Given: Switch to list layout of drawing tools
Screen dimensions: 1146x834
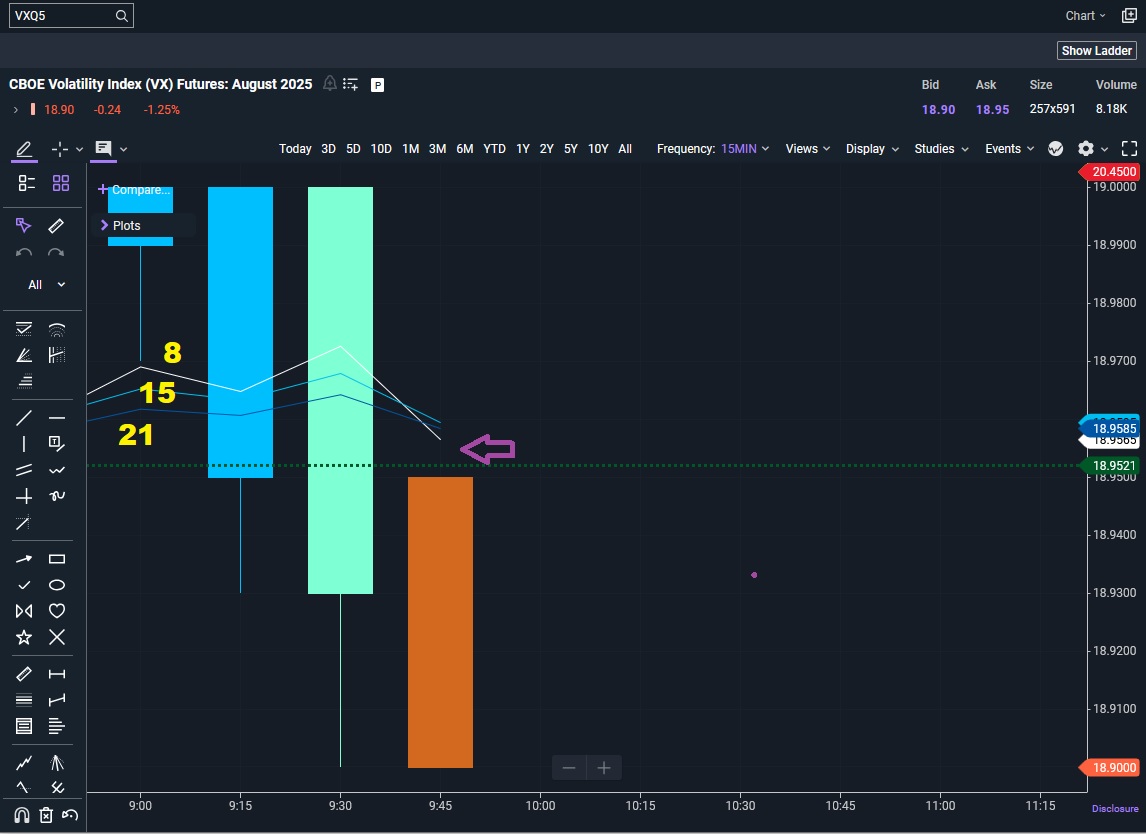Looking at the screenshot, I should click(x=26, y=183).
